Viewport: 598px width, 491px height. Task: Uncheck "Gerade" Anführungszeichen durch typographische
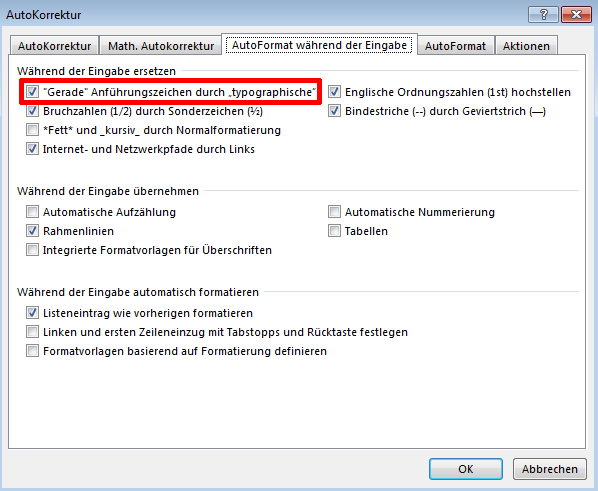32,92
